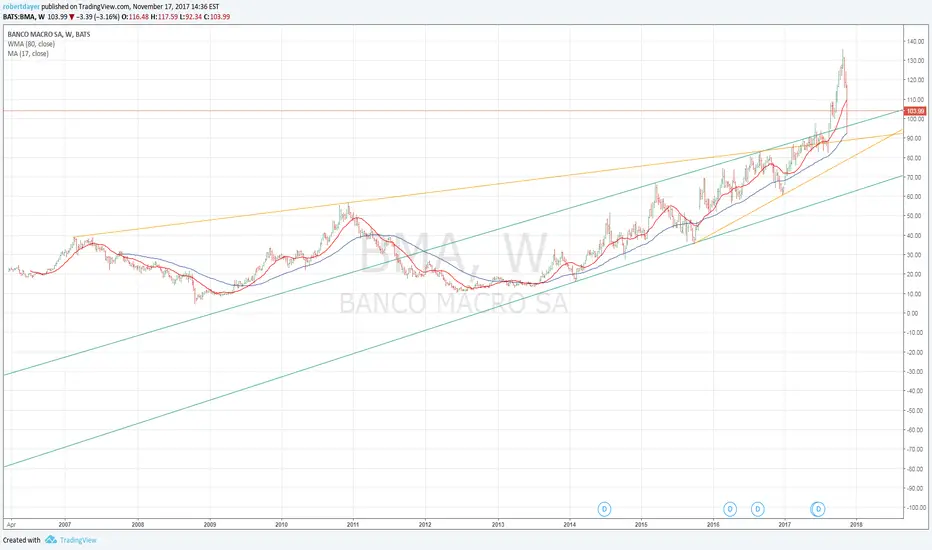Click the 130.00 price axis label

pos(915,61)
